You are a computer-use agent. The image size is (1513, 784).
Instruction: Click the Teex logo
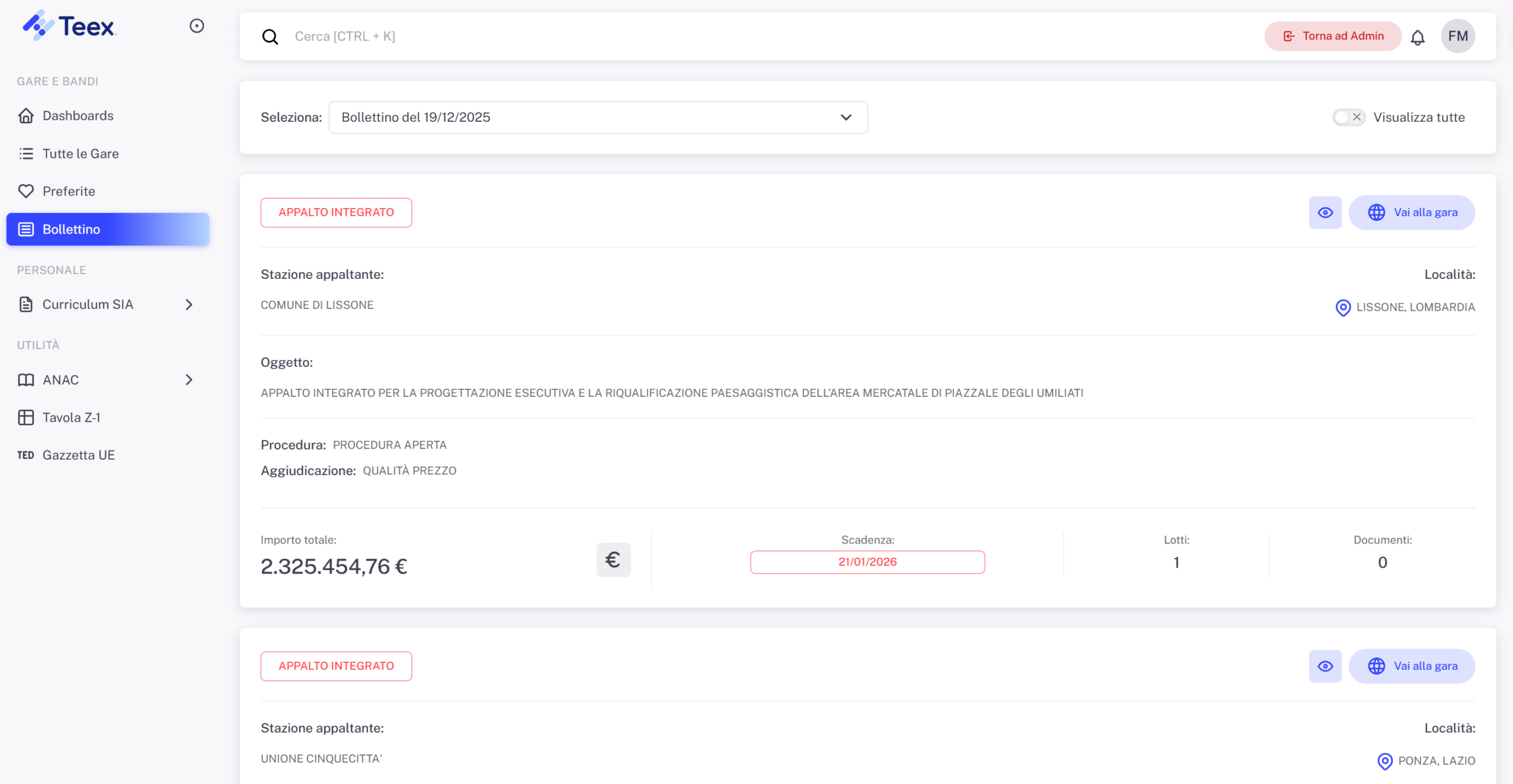click(70, 26)
